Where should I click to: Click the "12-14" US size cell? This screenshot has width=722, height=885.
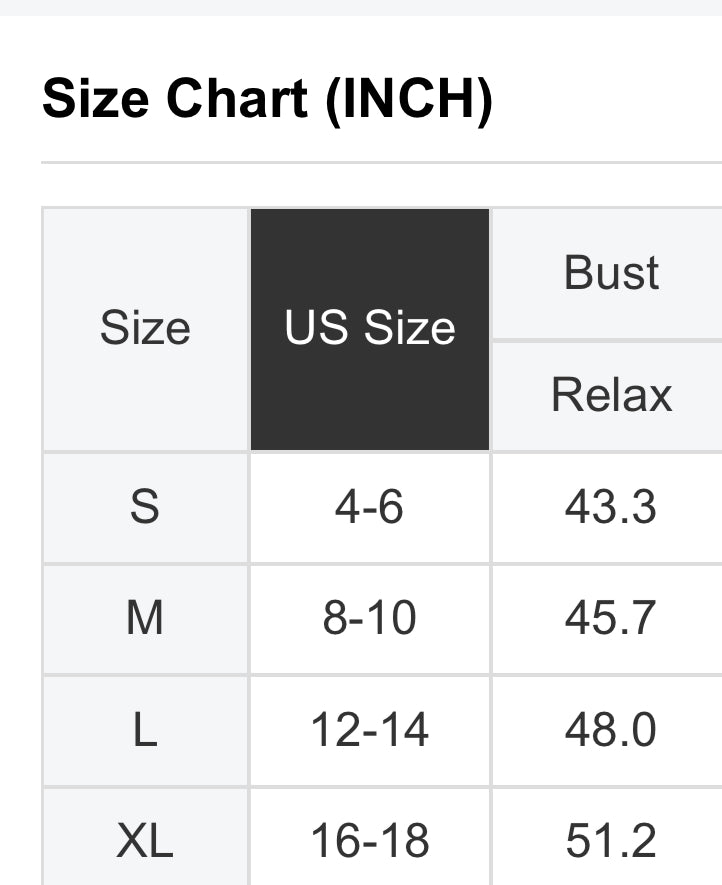[369, 730]
